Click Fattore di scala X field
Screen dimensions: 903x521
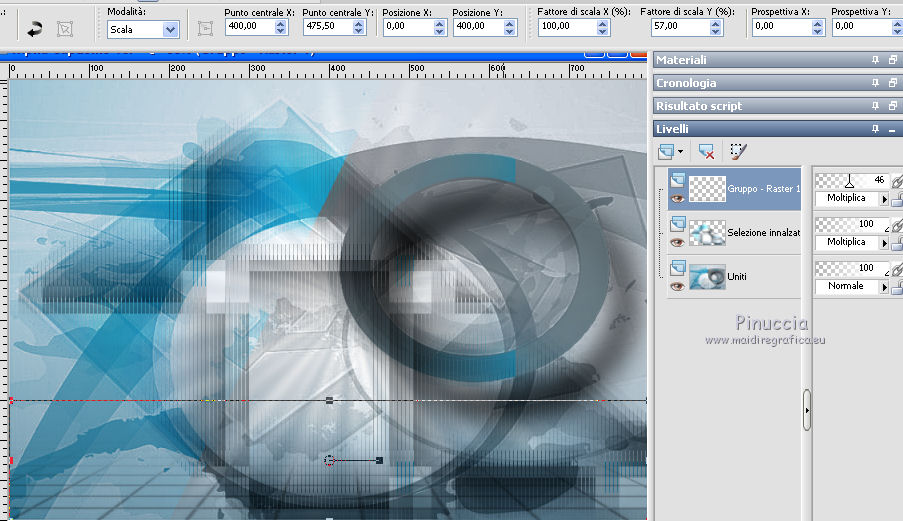[x=567, y=26]
